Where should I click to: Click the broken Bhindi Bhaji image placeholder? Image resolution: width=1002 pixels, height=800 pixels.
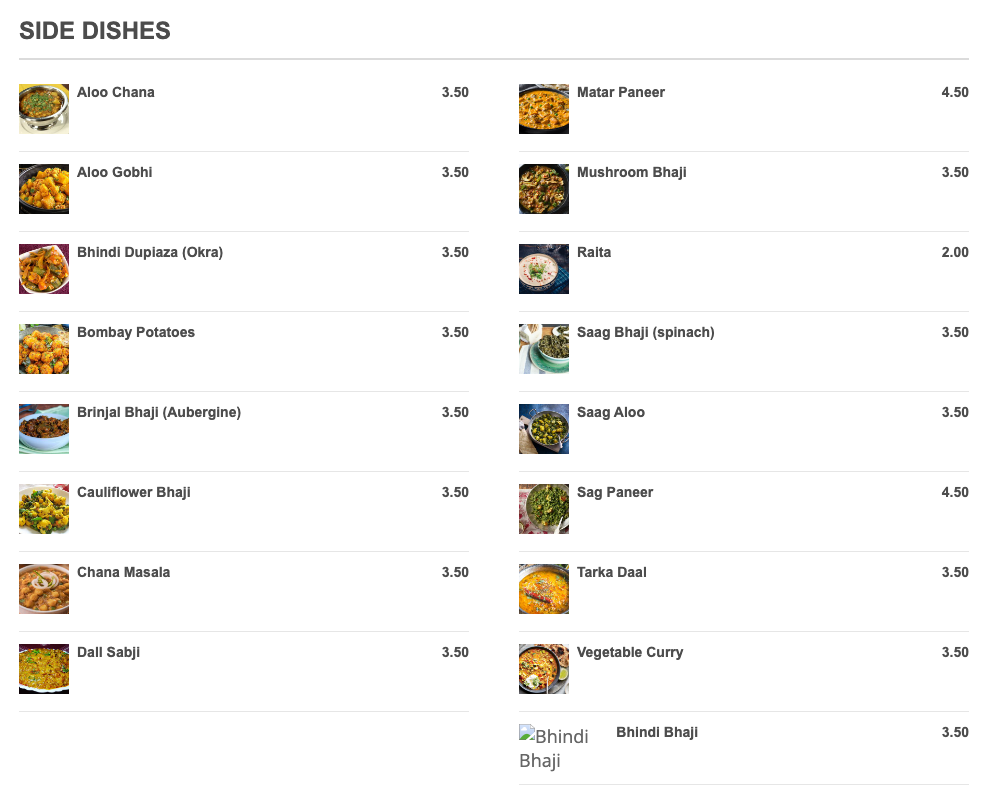(554, 748)
